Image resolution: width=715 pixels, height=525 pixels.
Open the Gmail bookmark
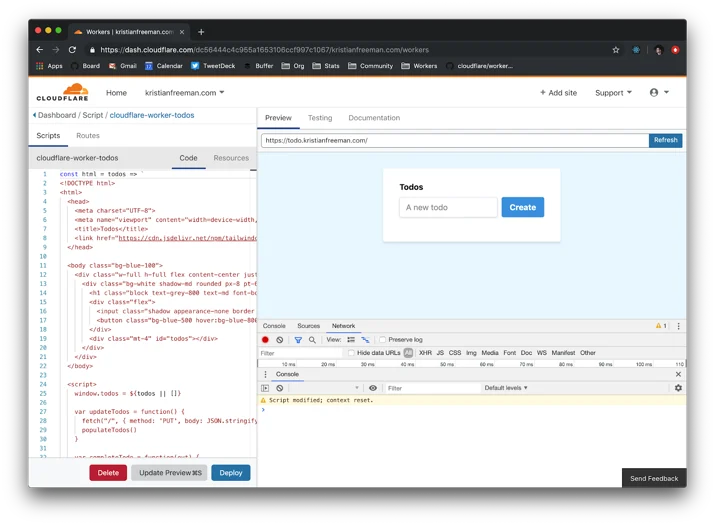point(123,66)
